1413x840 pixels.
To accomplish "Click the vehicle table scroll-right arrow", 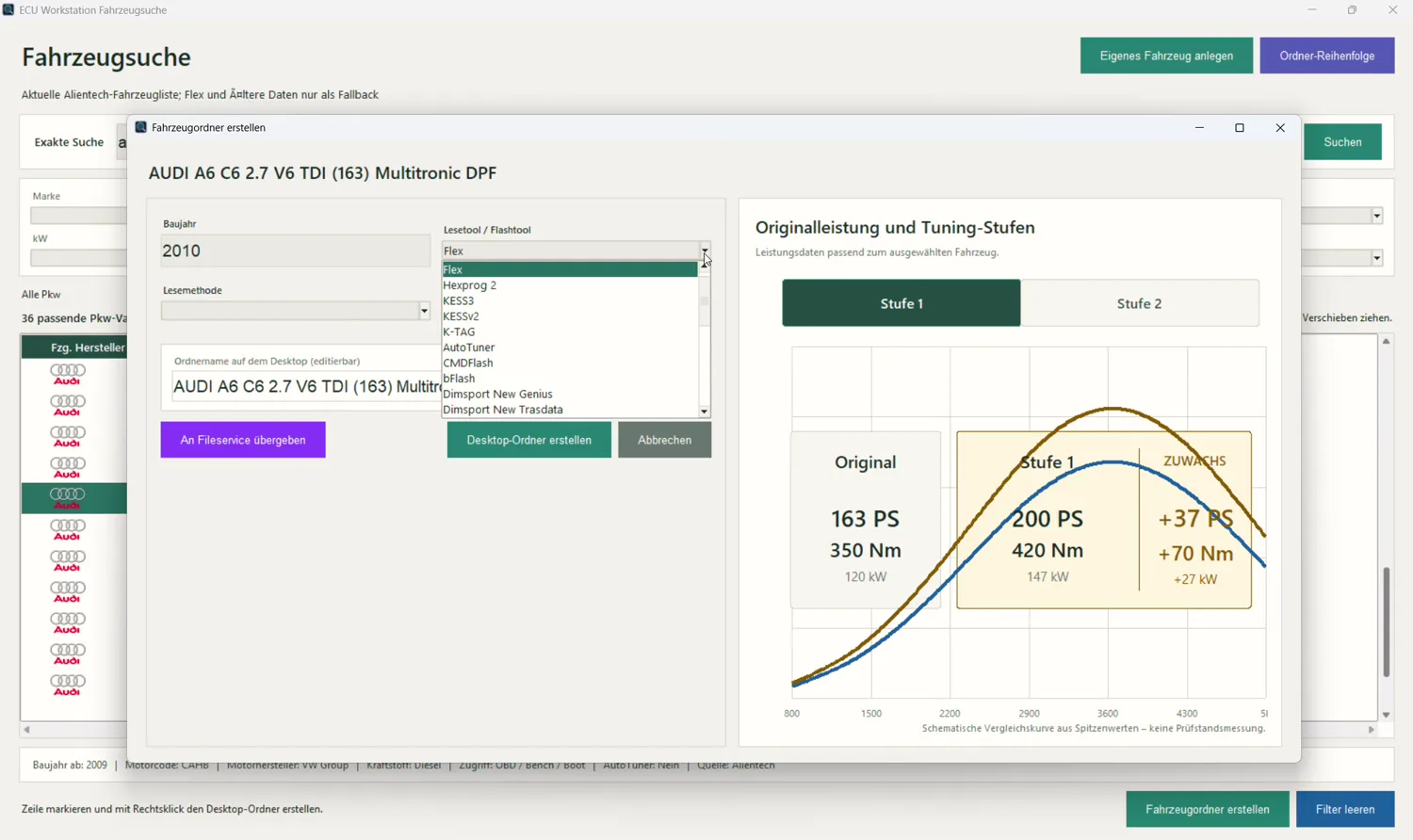I will [1372, 730].
